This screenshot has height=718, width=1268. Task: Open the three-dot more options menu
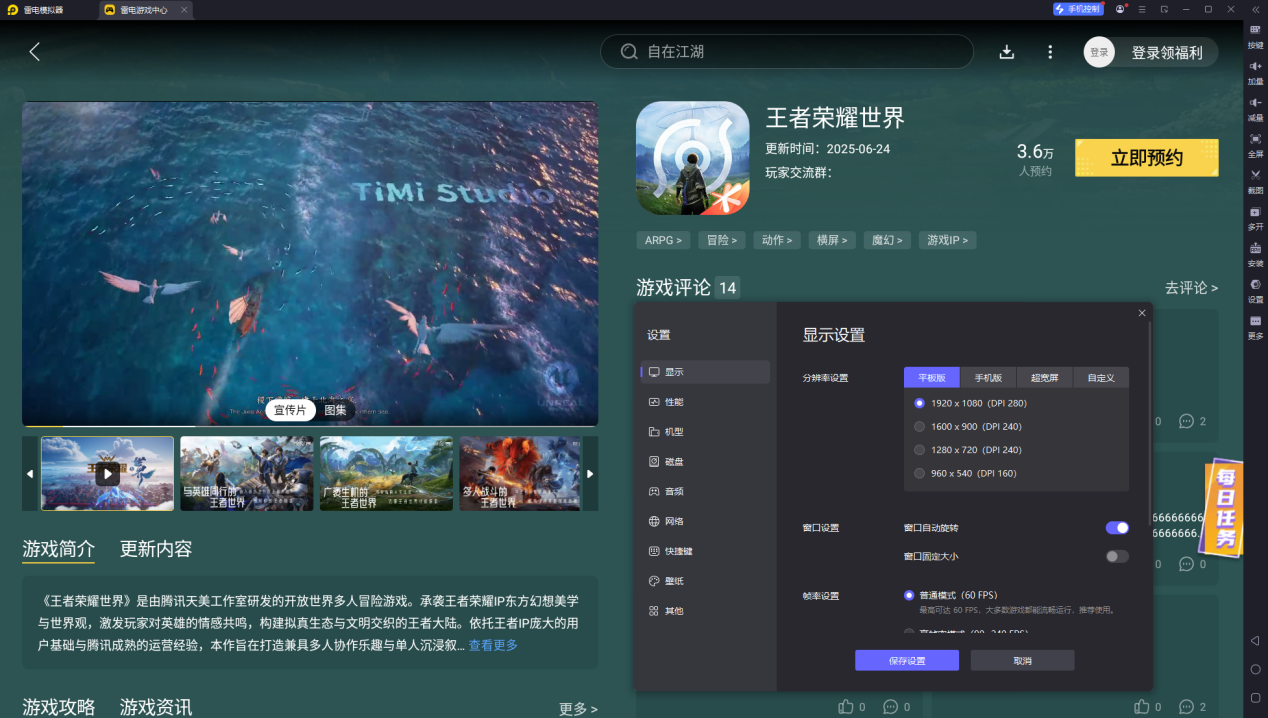[1050, 52]
